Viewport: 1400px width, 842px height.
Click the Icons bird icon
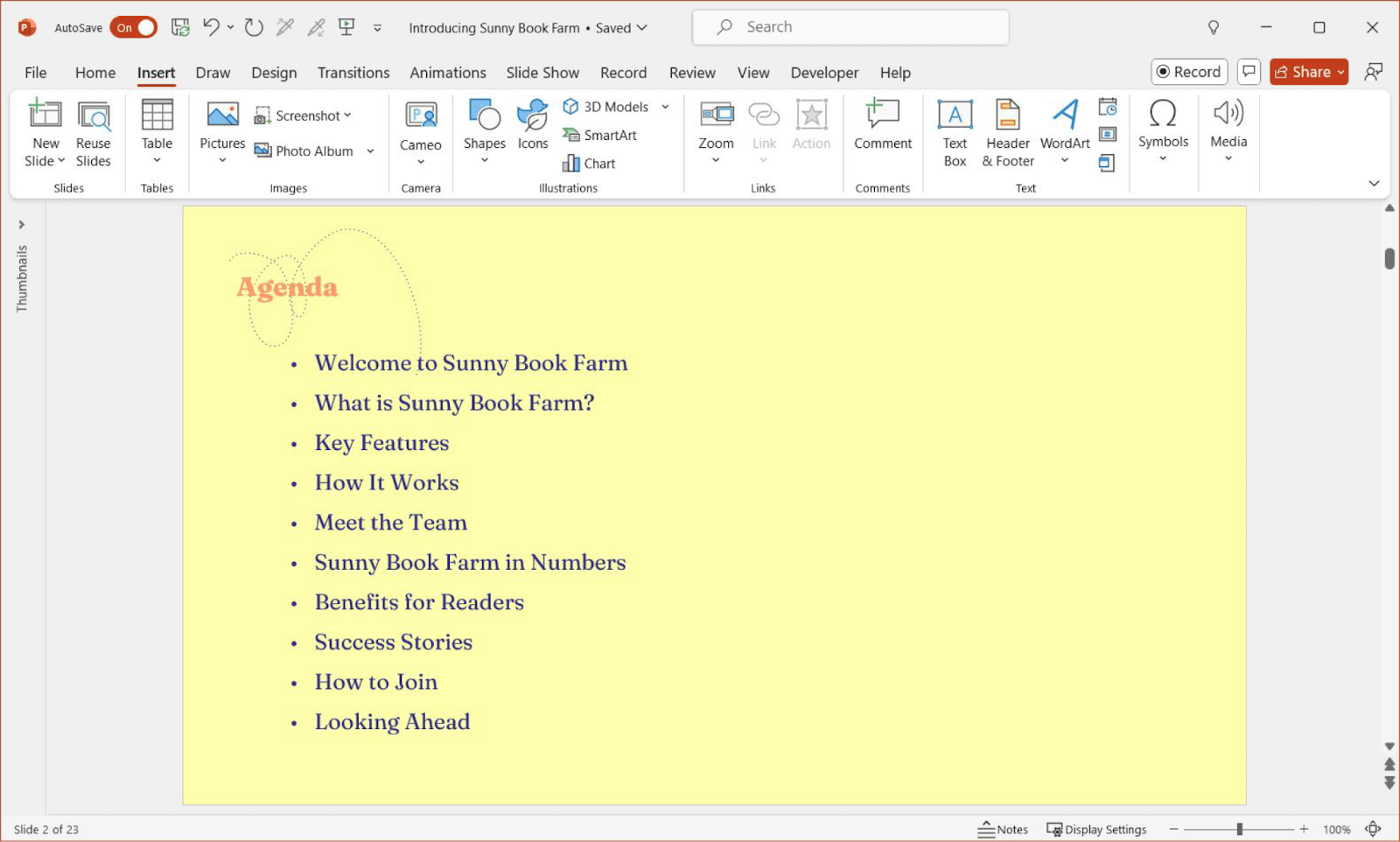click(532, 115)
